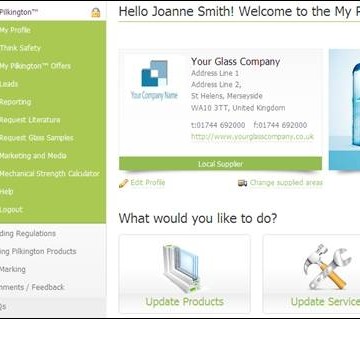
Task: Select Request Literature in sidebar
Action: pyautogui.click(x=30, y=120)
